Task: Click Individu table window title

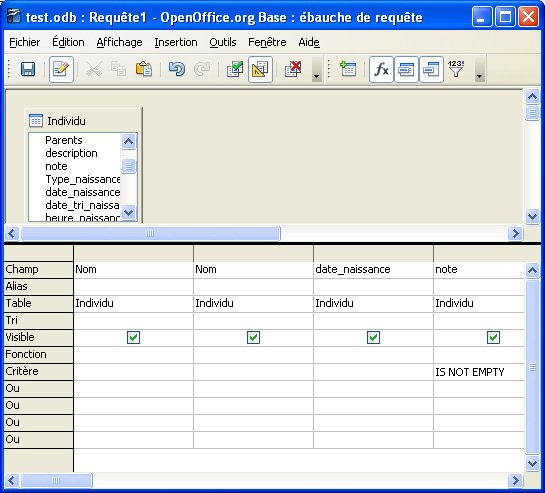Action: 66,121
